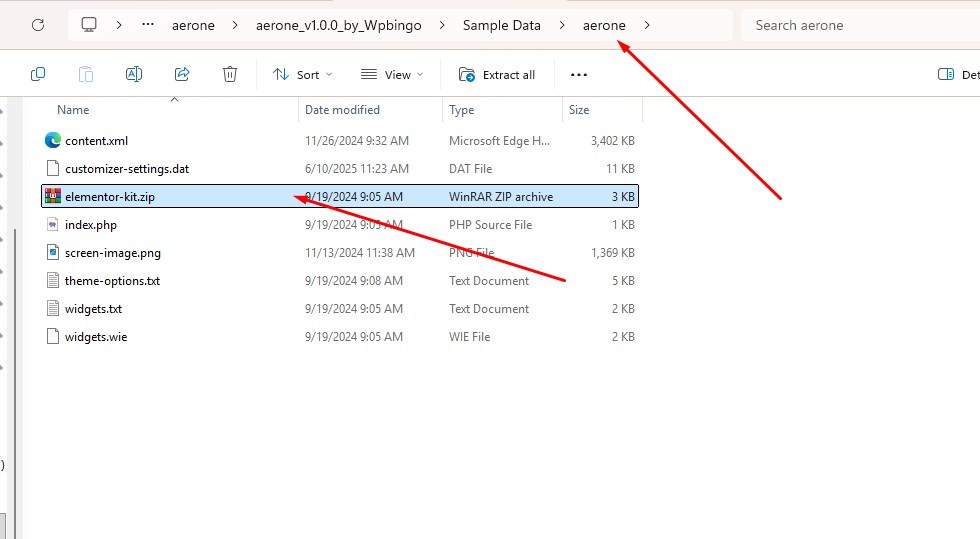Expand chevron after aerone_v1.0.0_by_Wpbingo breadcrumb
Viewport: 980px width, 539px height.
point(442,25)
